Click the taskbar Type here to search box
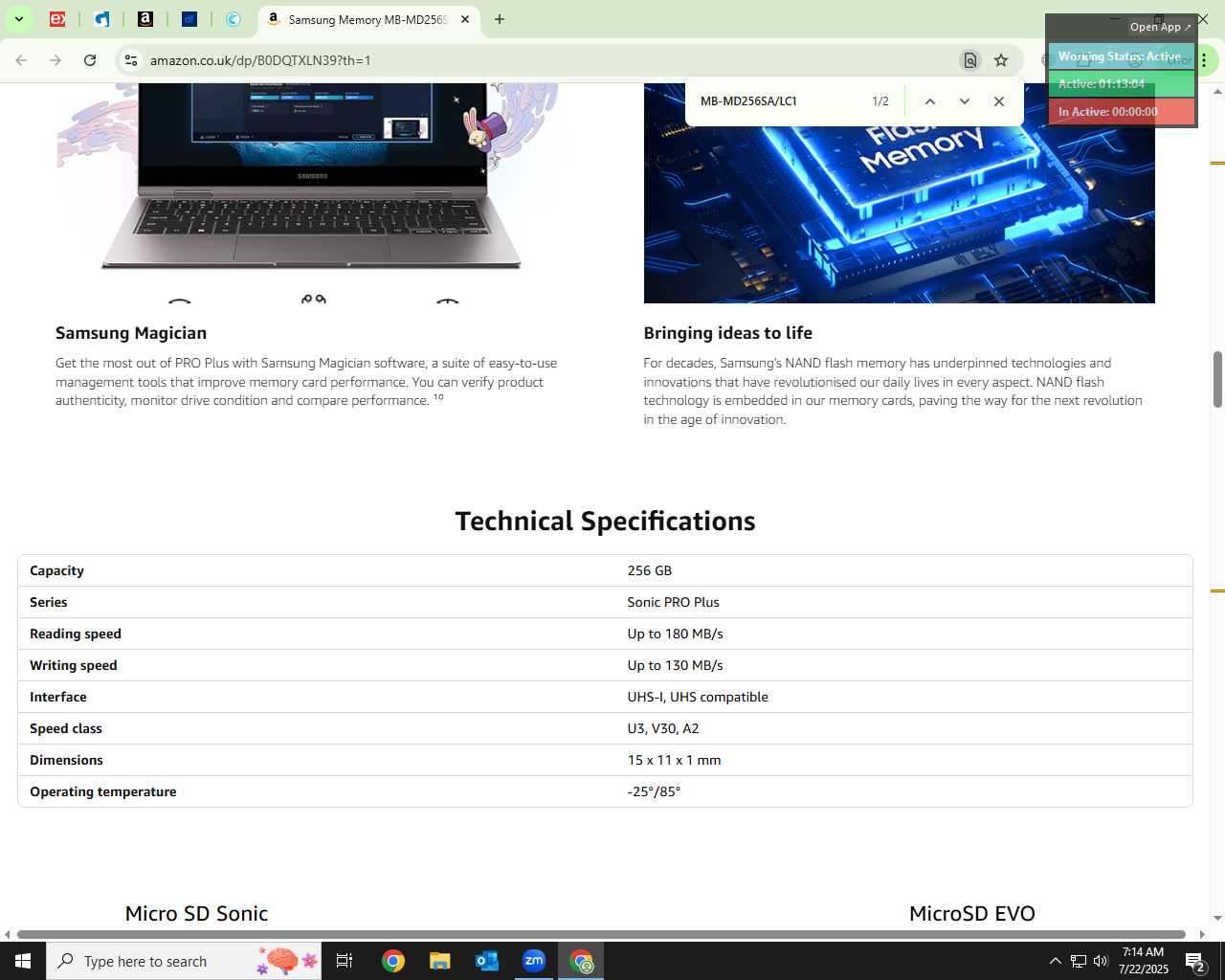Image resolution: width=1225 pixels, height=980 pixels. [185, 961]
